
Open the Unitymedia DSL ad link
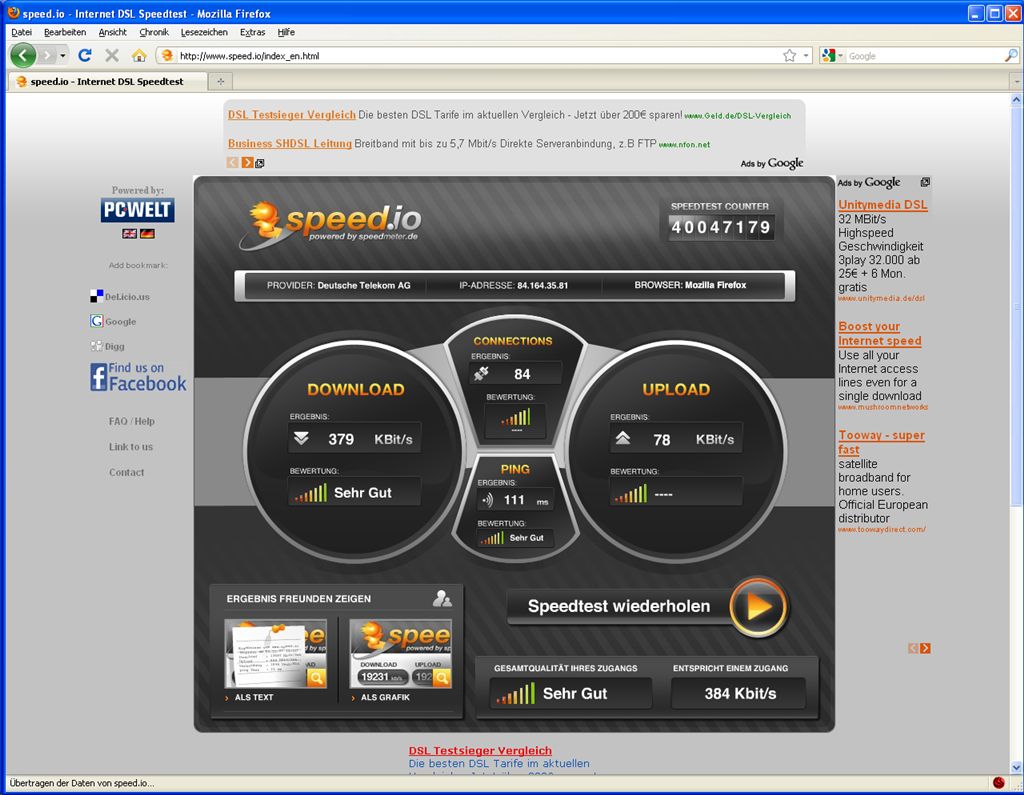(x=882, y=204)
